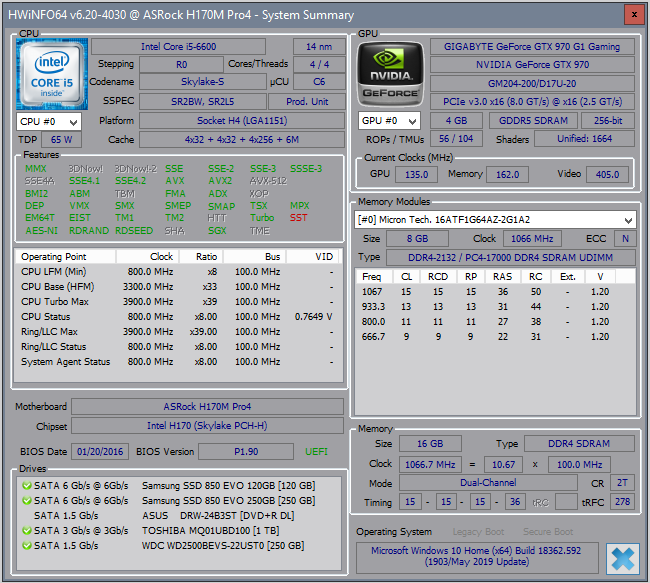
Task: Click the green UEFI label
Action: coord(316,452)
